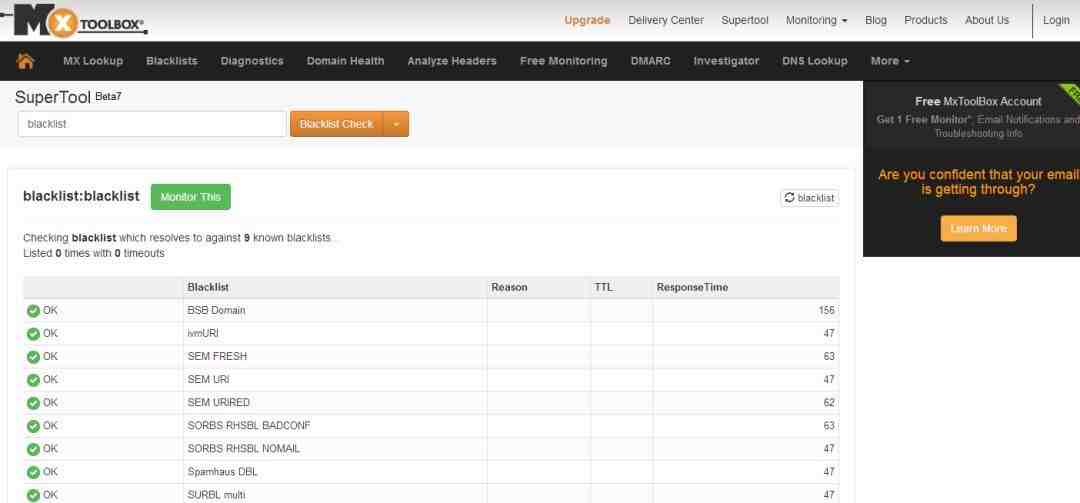Open DMARC navigation item
This screenshot has width=1080, height=503.
coord(650,61)
